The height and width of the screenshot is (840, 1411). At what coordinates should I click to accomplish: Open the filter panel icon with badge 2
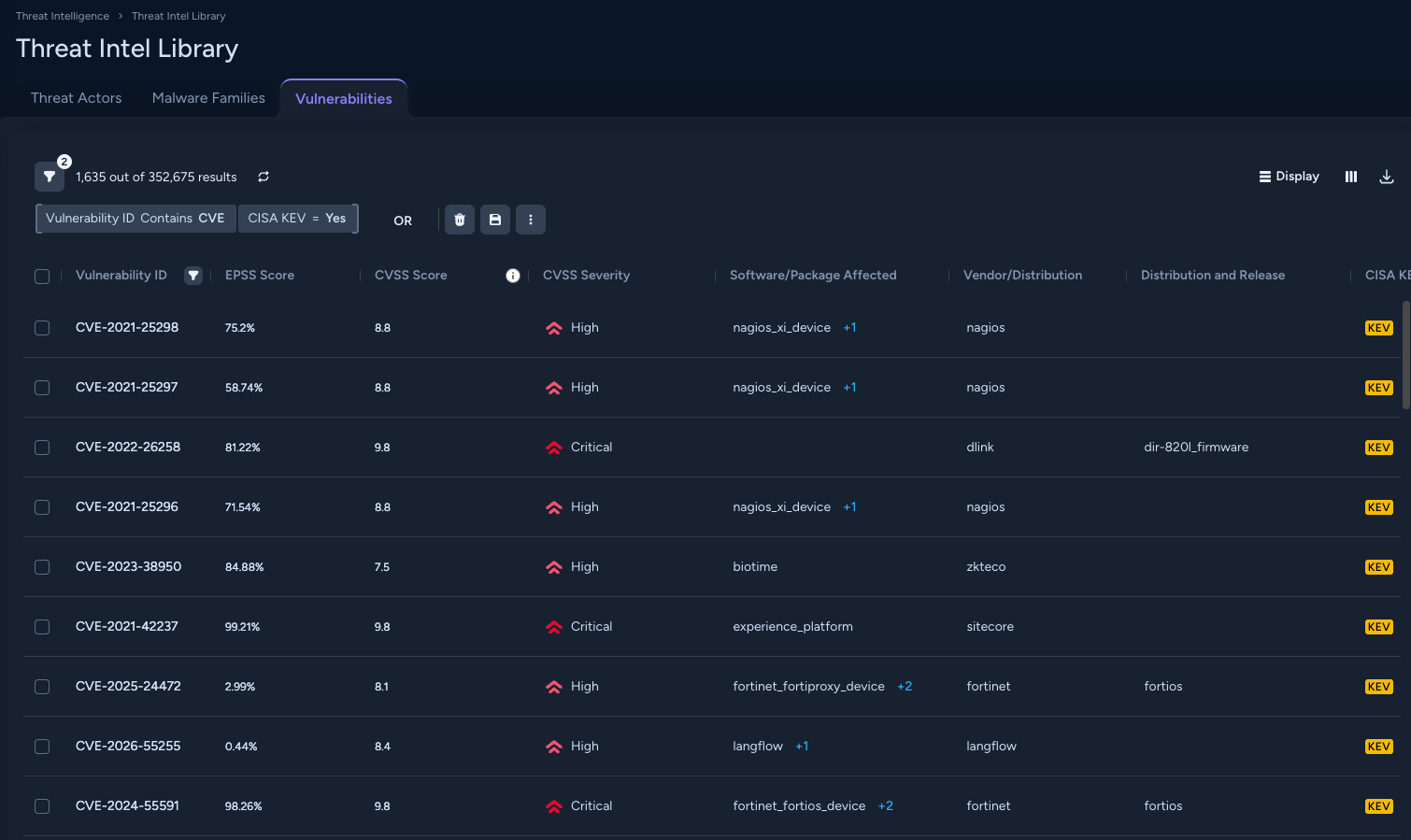tap(50, 177)
